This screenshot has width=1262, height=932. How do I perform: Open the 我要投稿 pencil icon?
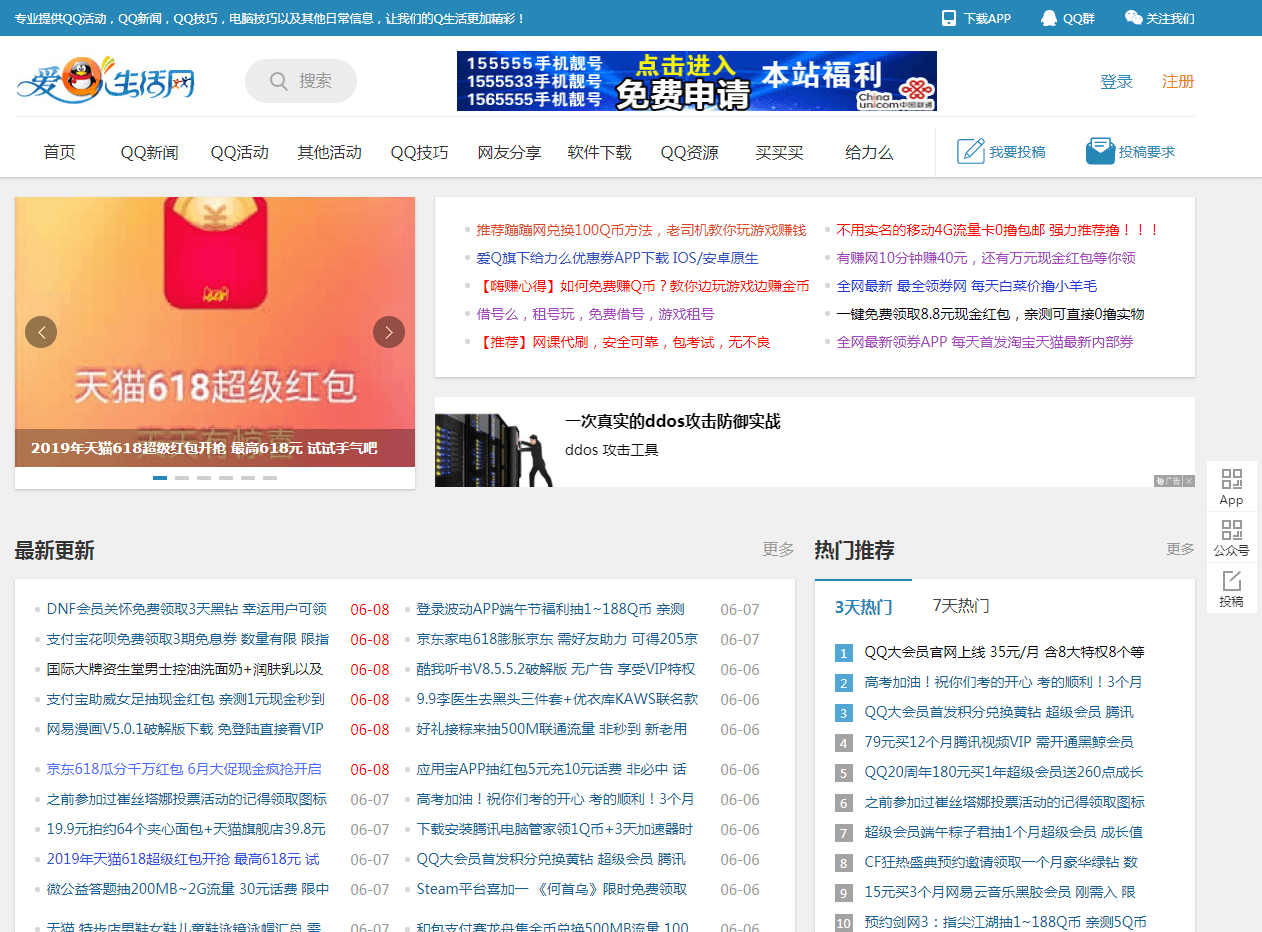coord(969,150)
